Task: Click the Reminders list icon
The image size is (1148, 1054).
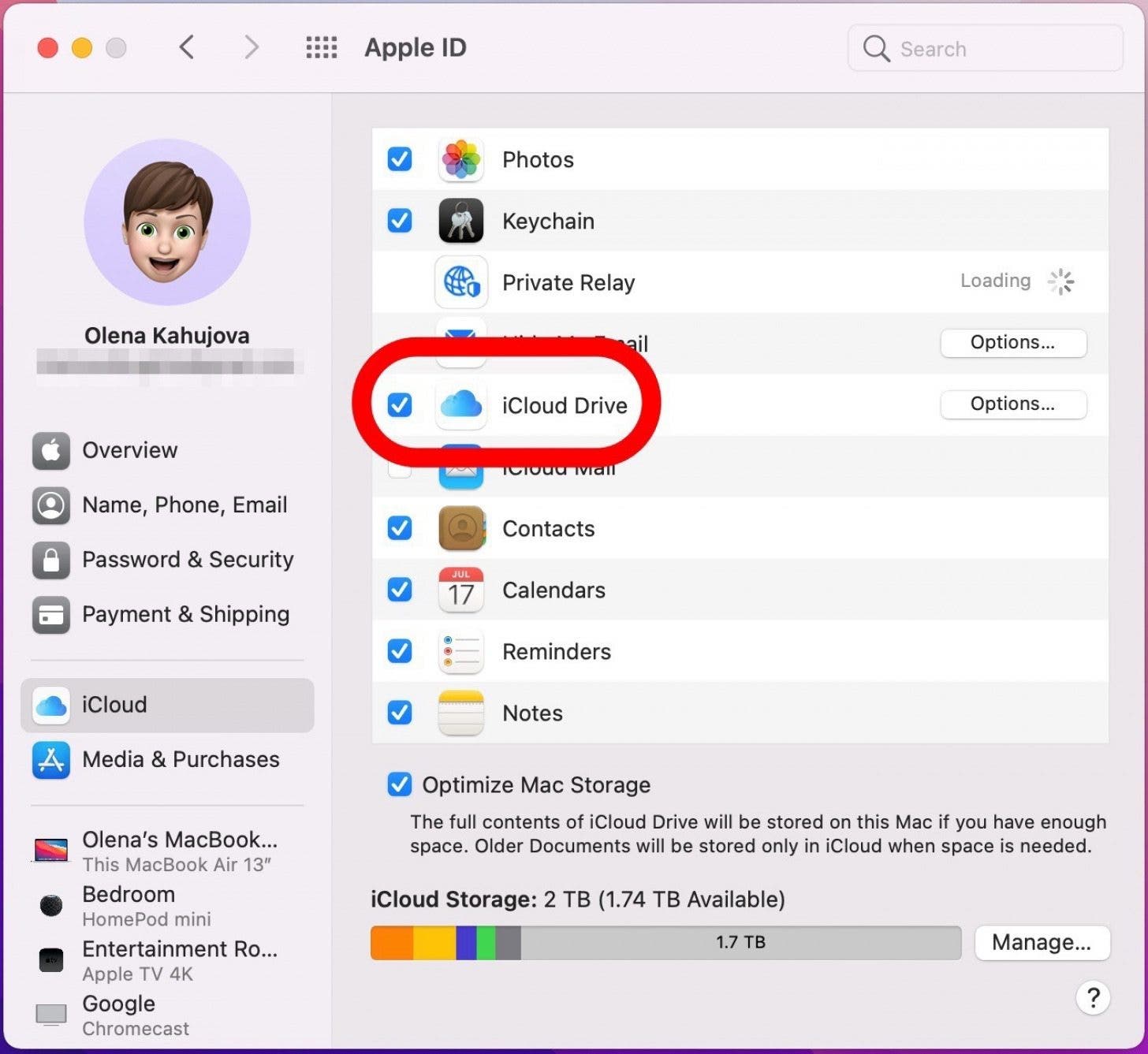Action: click(460, 651)
